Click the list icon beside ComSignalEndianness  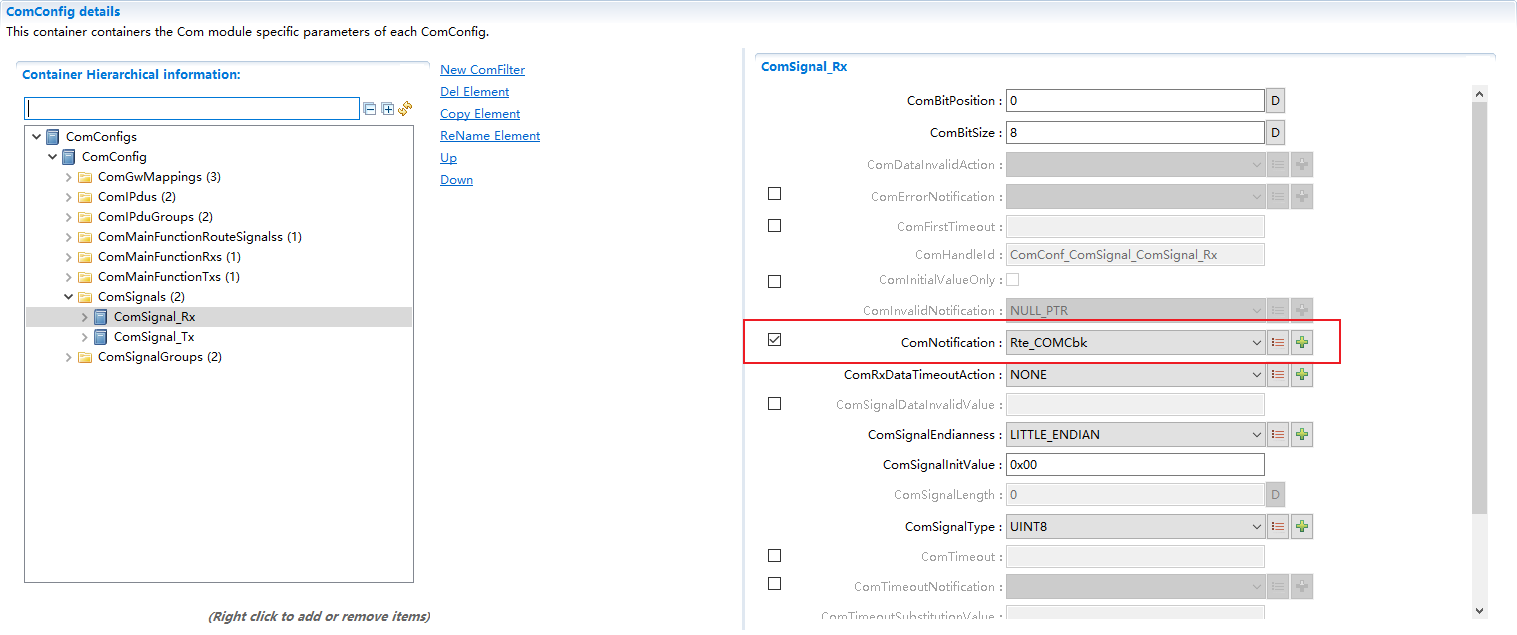coord(1277,435)
